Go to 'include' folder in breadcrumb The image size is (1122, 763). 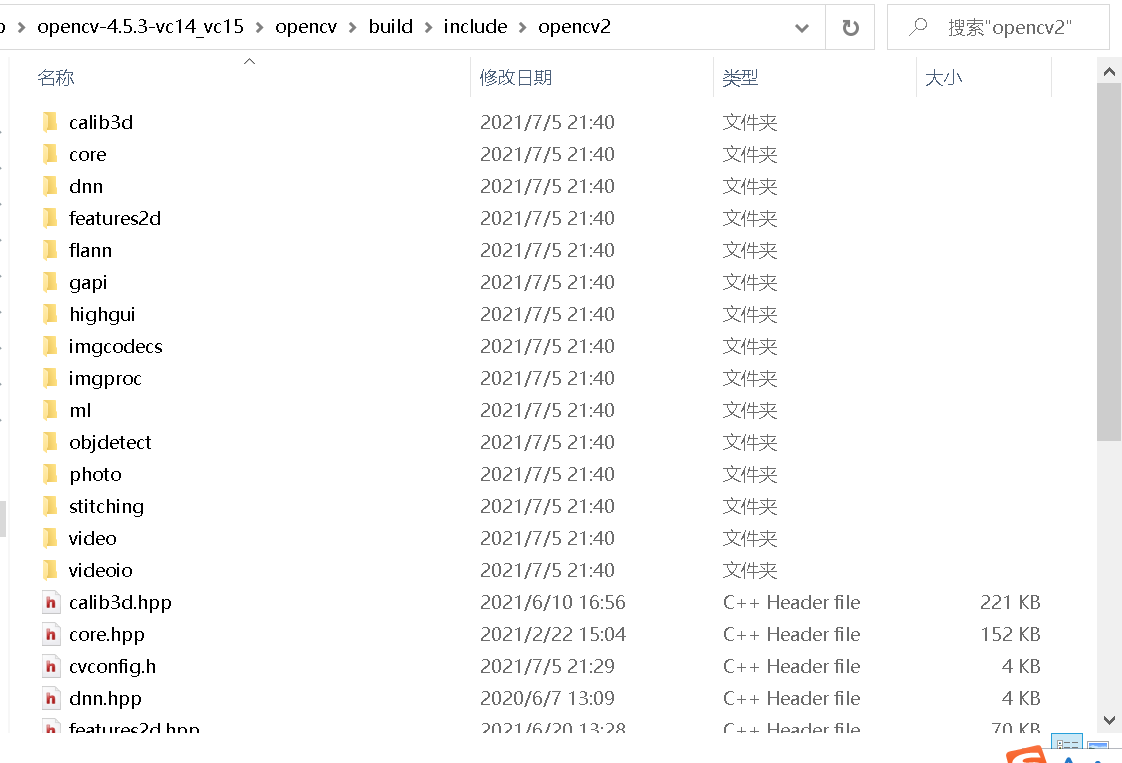tap(475, 27)
